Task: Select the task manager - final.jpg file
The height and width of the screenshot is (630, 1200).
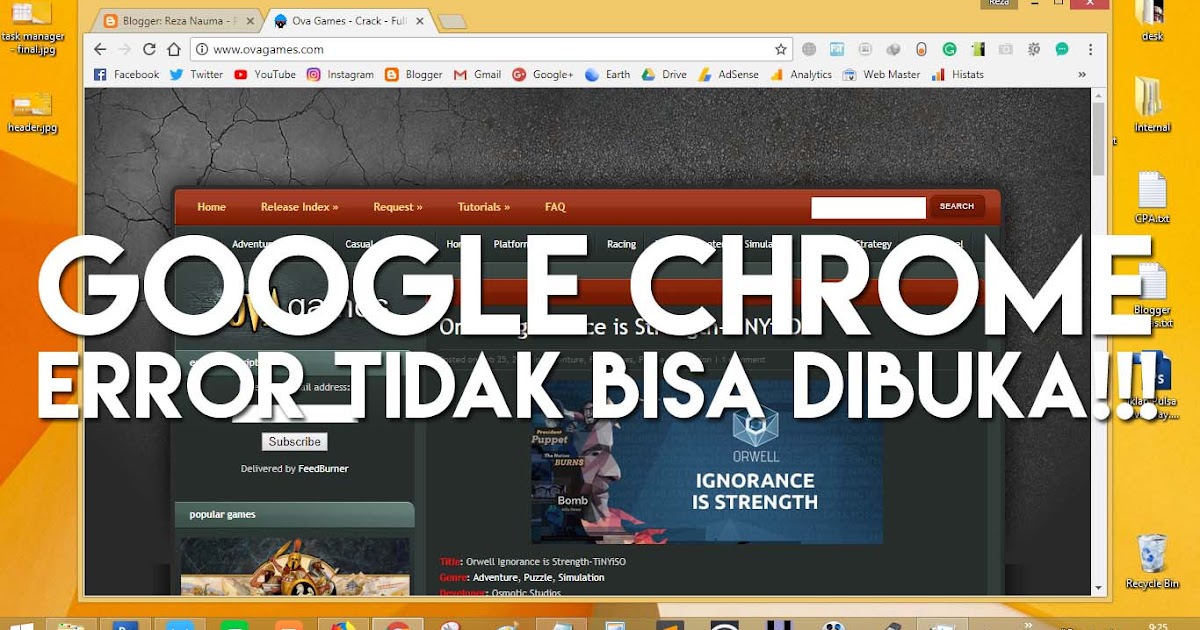Action: coord(32,28)
